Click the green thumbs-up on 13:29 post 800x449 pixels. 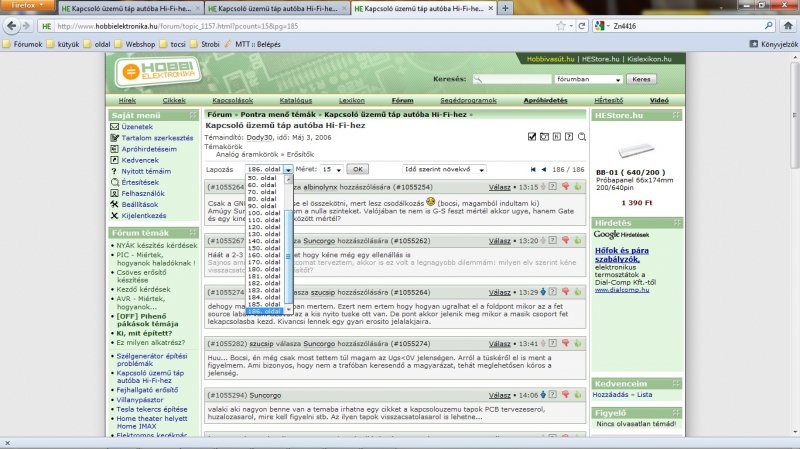click(x=578, y=292)
